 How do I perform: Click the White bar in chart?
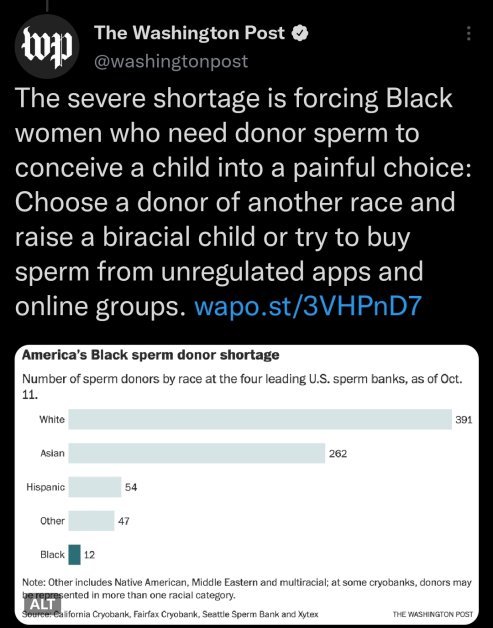260,419
